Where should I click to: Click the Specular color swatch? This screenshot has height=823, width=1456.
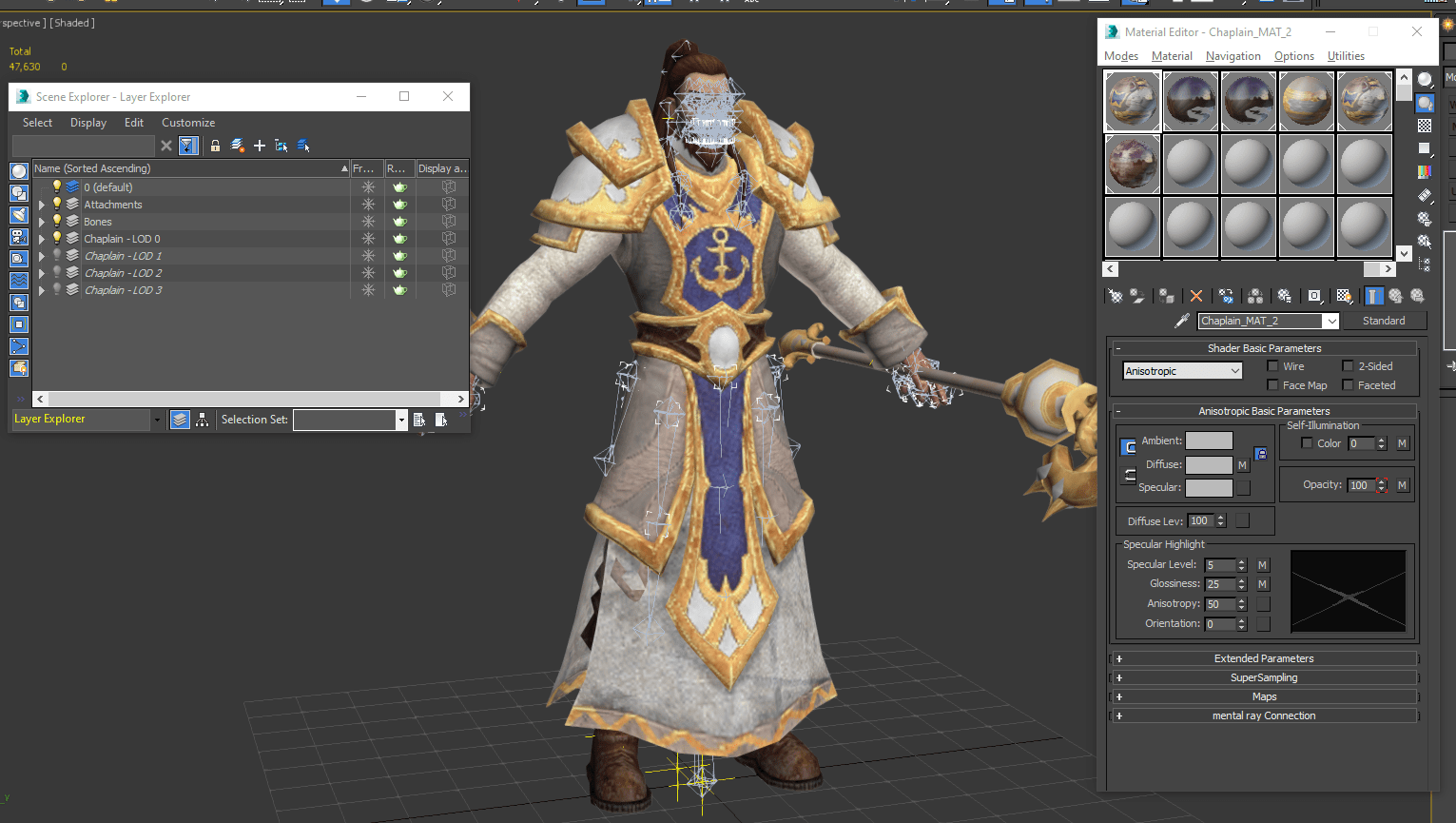(x=1209, y=487)
